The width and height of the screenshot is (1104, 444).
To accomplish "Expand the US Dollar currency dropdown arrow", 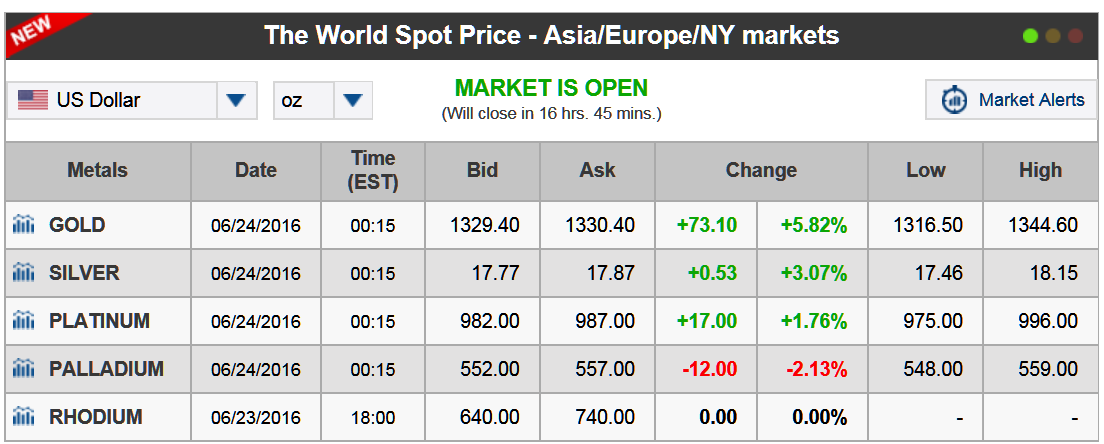I will tap(237, 101).
